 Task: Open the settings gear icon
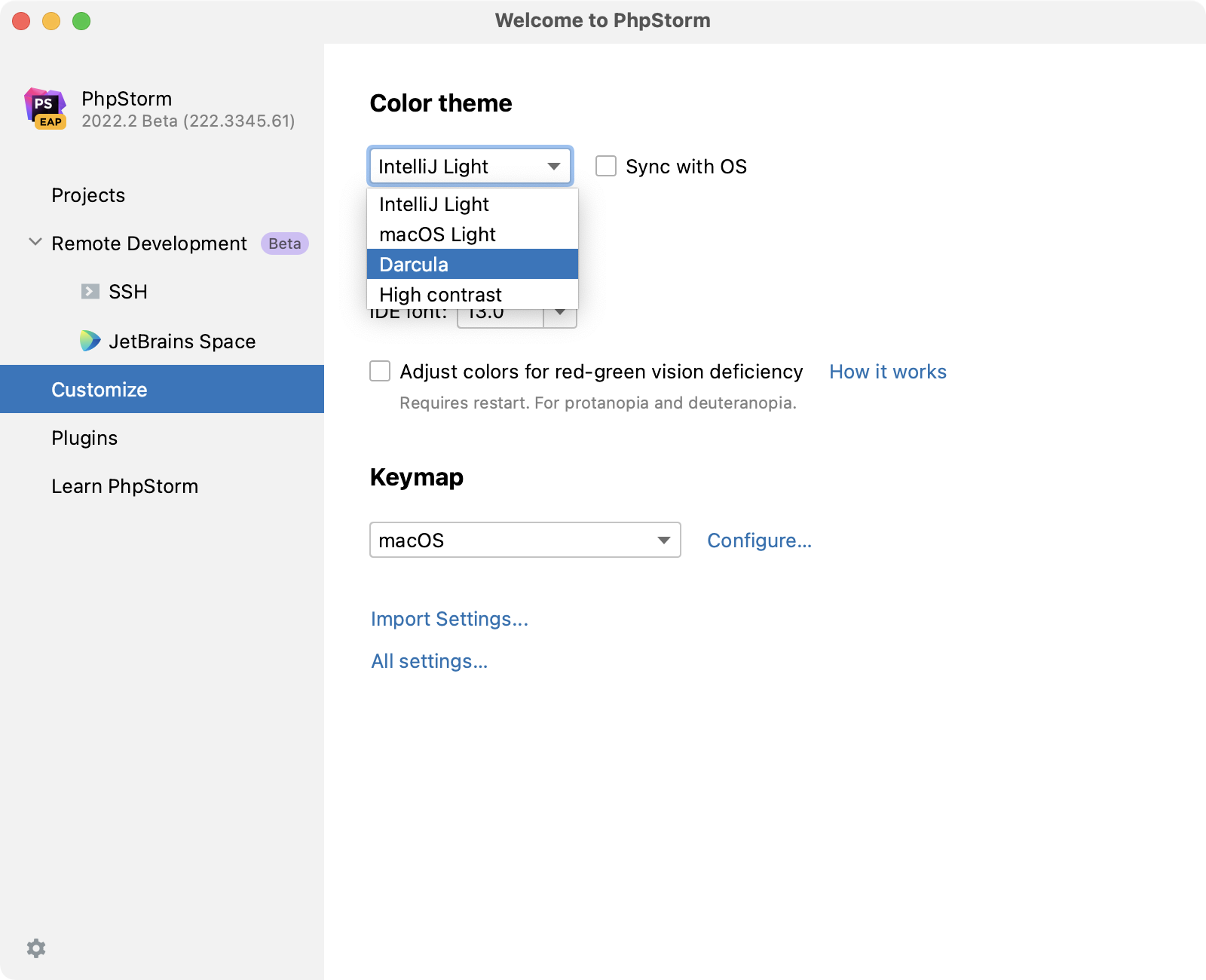click(36, 948)
